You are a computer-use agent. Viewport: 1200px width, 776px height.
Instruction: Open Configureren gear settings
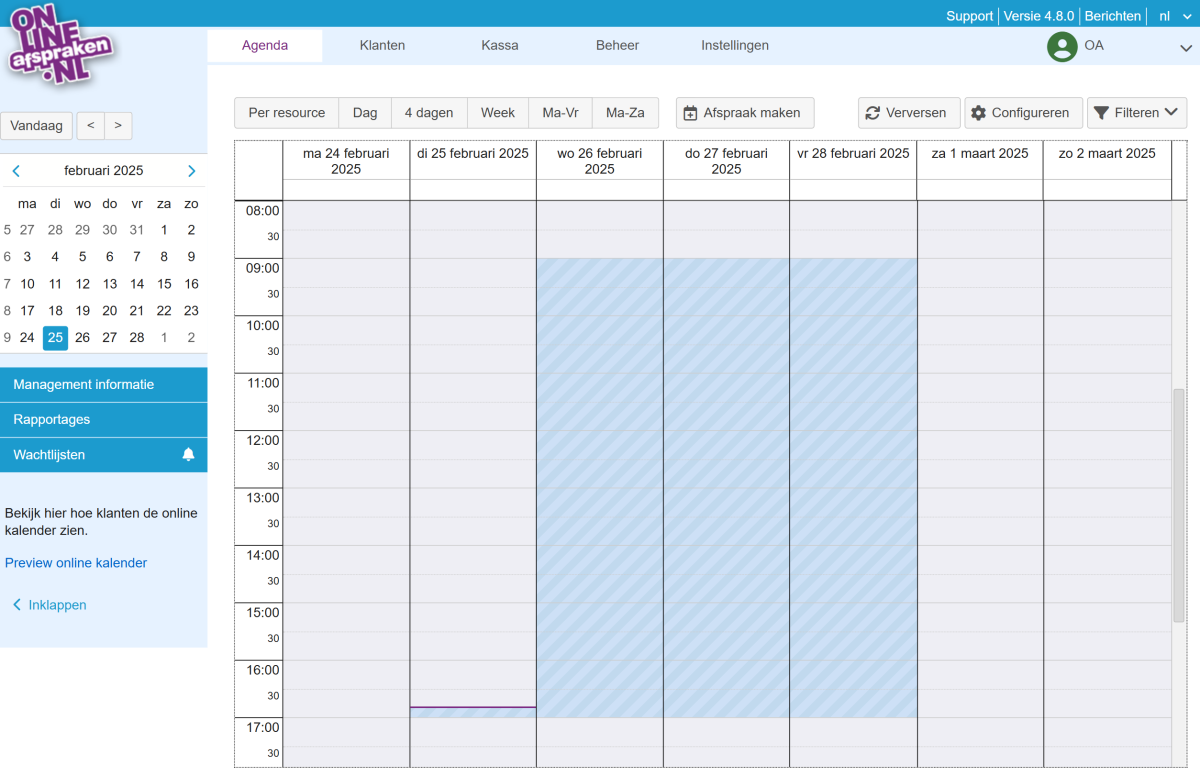(1024, 113)
